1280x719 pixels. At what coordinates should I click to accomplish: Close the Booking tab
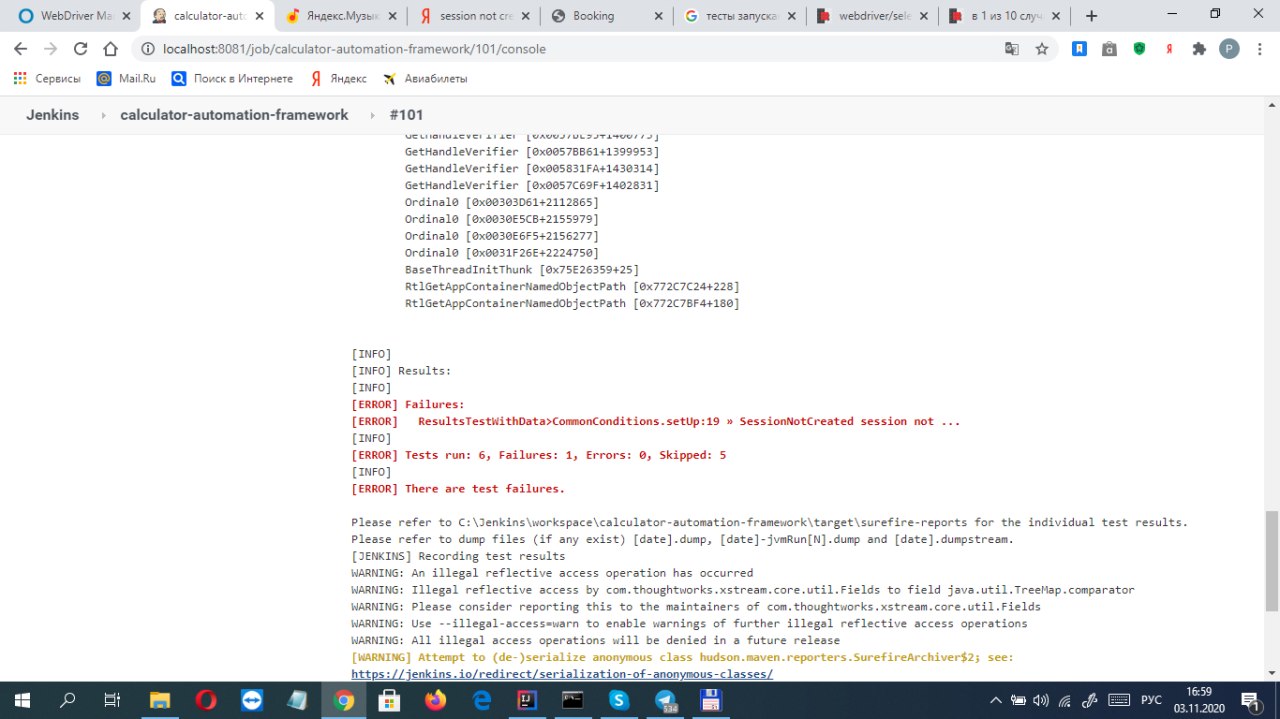click(658, 16)
